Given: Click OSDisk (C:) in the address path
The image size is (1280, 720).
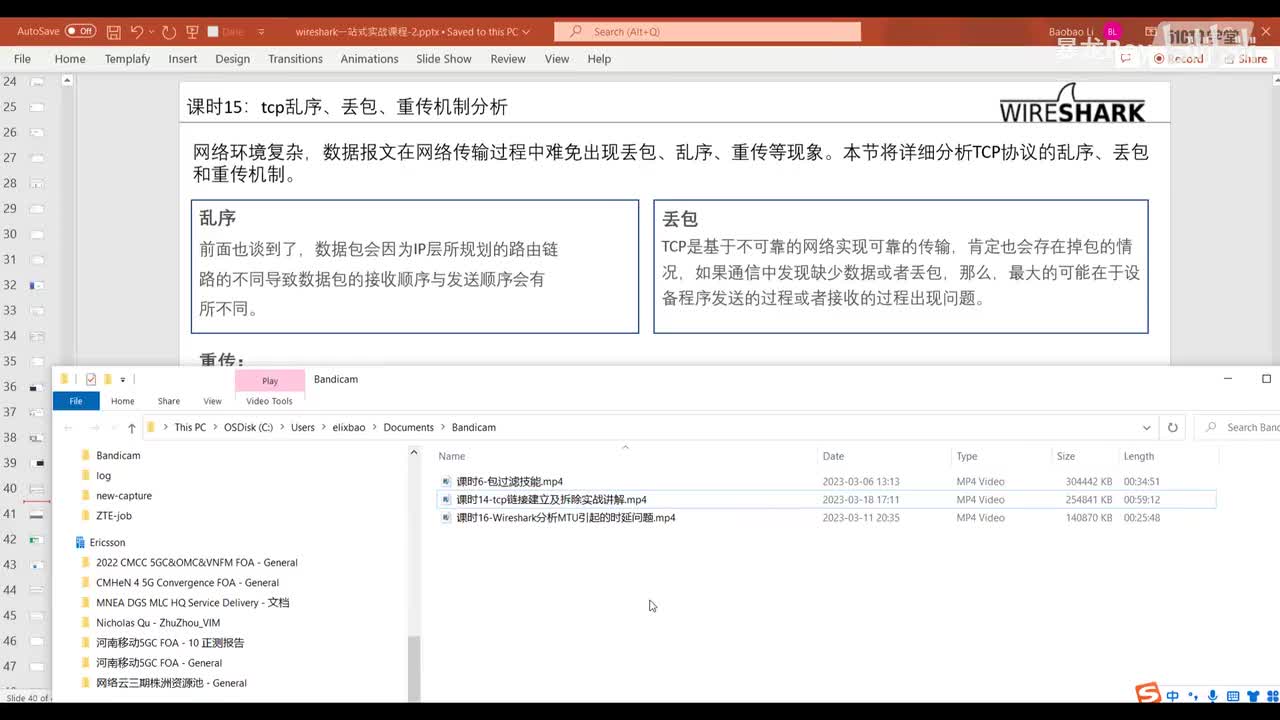Looking at the screenshot, I should pos(248,427).
